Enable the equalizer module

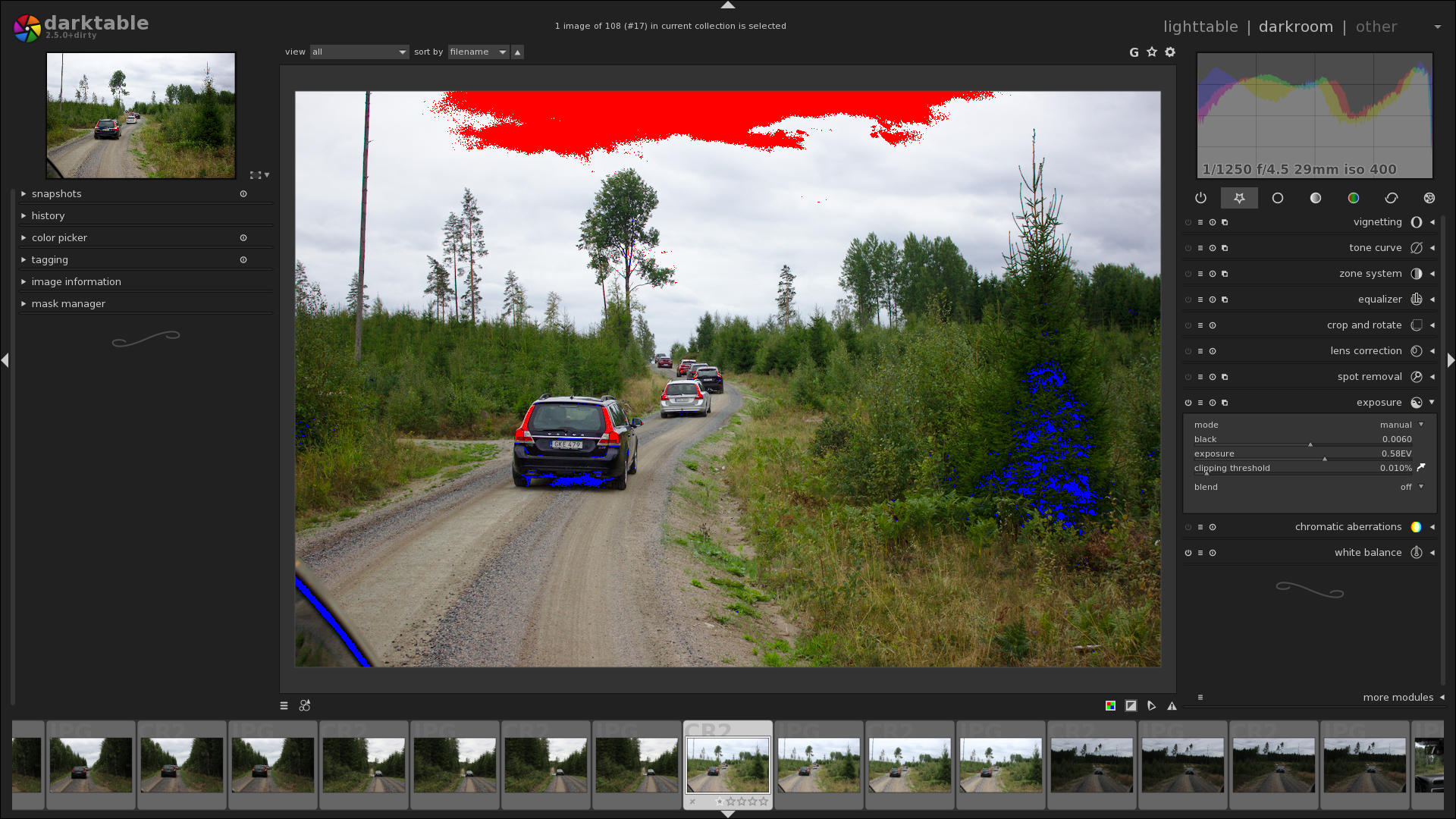tap(1188, 300)
